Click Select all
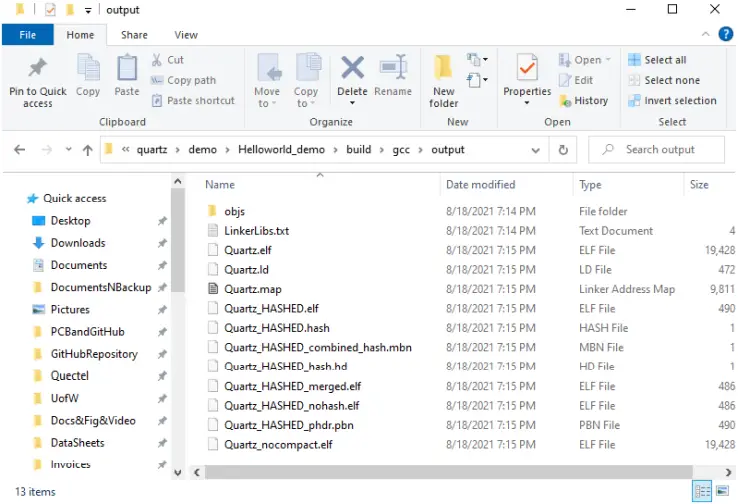 coord(657,60)
